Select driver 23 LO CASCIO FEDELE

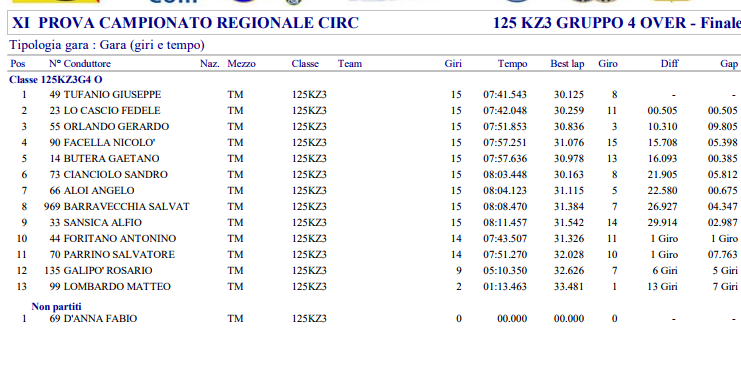[x=104, y=111]
